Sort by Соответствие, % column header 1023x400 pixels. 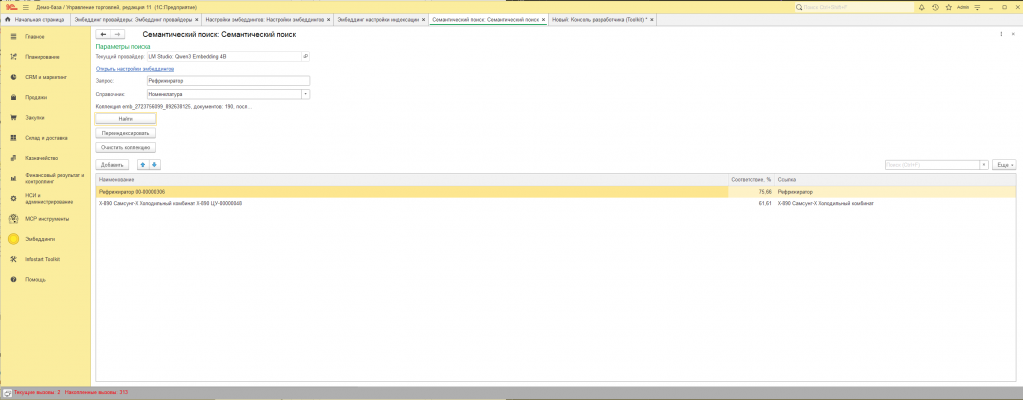click(751, 179)
